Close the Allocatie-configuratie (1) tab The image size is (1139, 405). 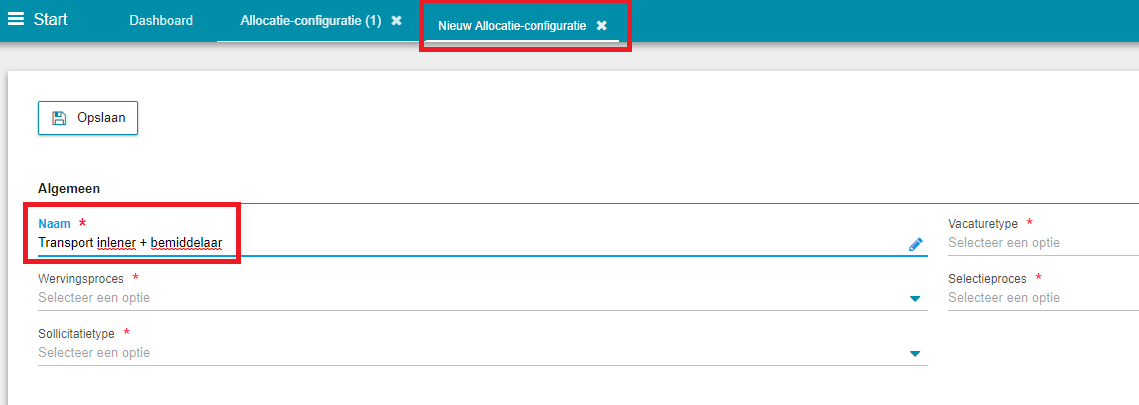point(397,21)
